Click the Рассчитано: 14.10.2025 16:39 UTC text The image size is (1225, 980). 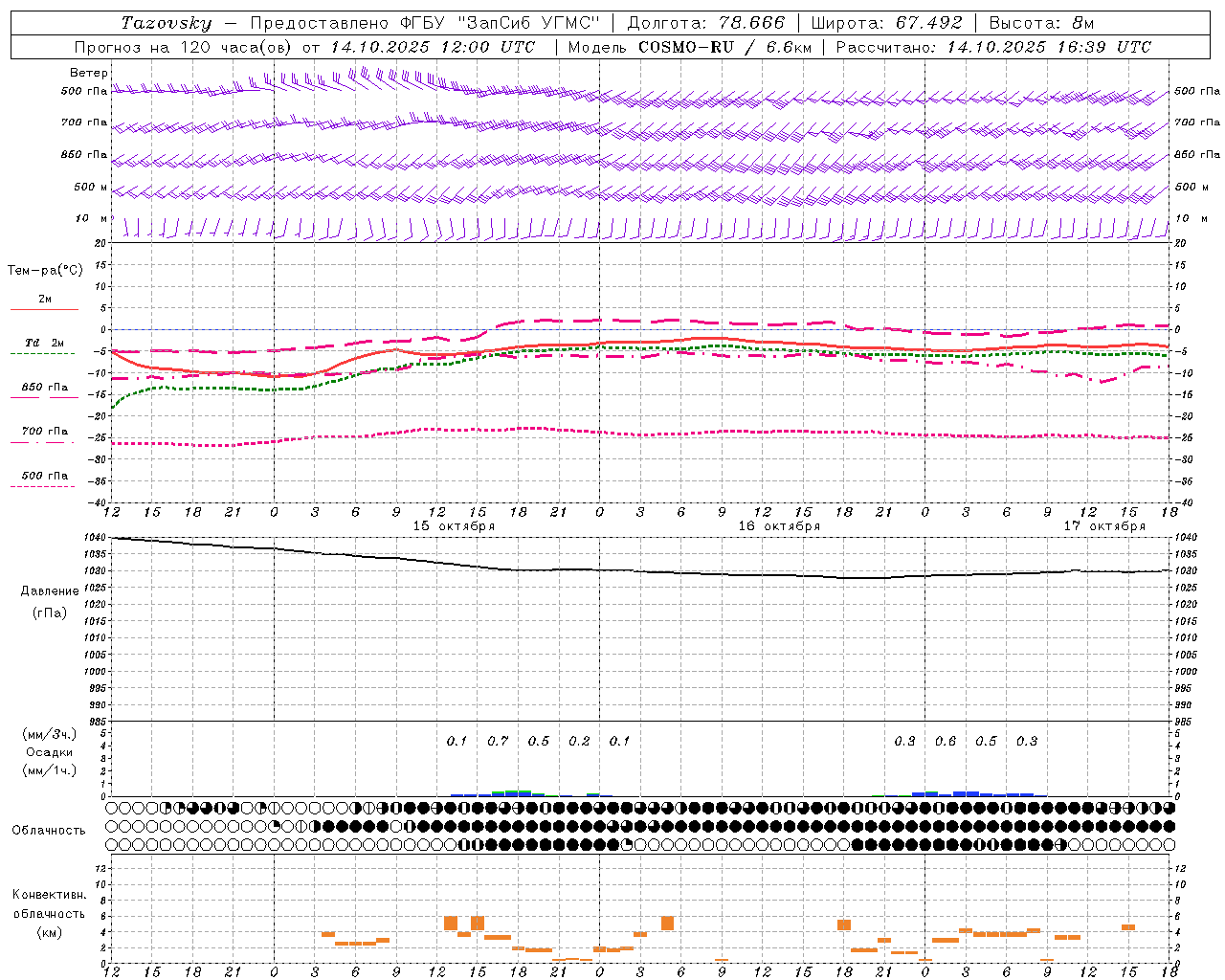point(993,47)
